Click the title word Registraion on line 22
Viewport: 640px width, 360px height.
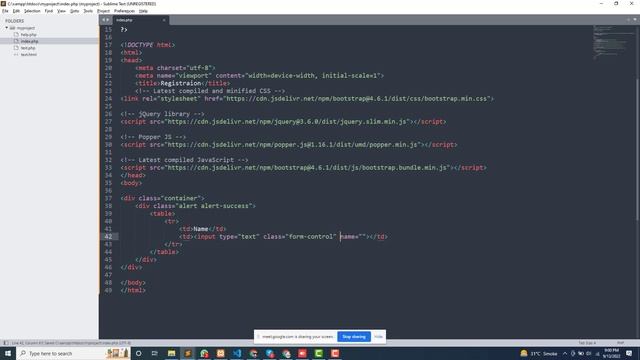(x=180, y=83)
